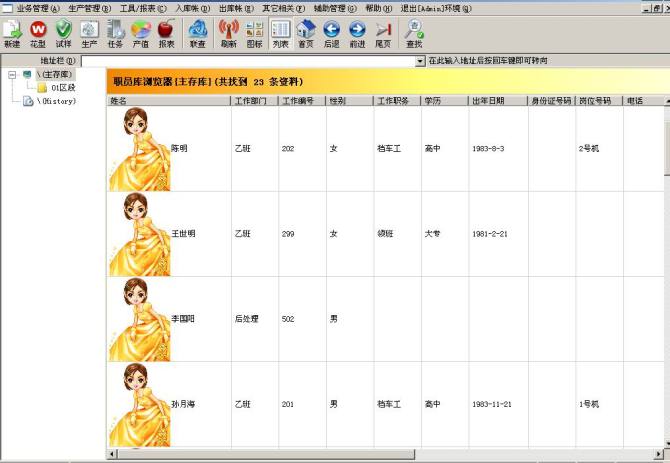
Task: Open the 产值 output value chart icon
Action: pyautogui.click(x=141, y=33)
